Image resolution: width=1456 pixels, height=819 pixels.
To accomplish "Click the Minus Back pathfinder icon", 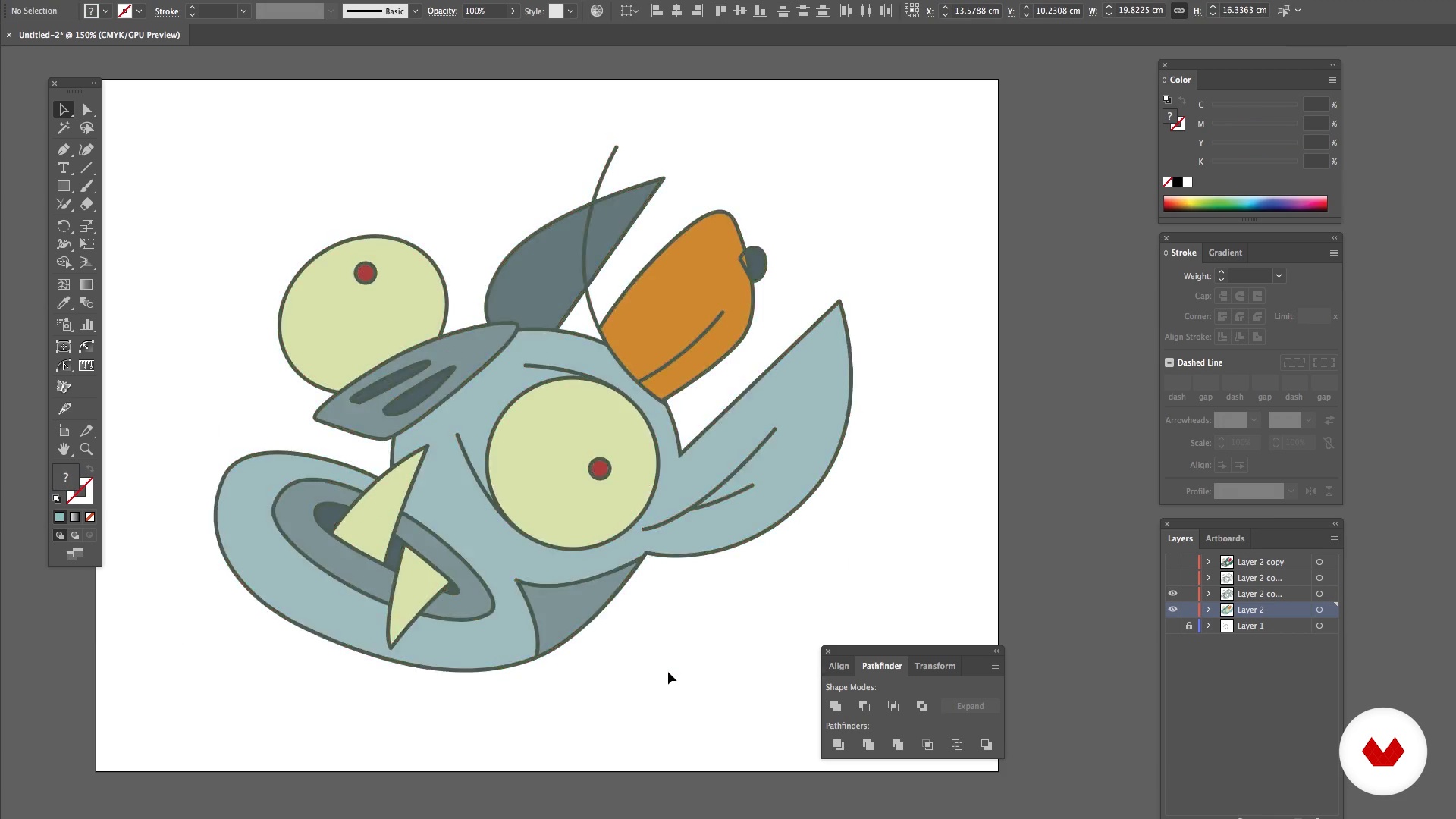I will 987,745.
